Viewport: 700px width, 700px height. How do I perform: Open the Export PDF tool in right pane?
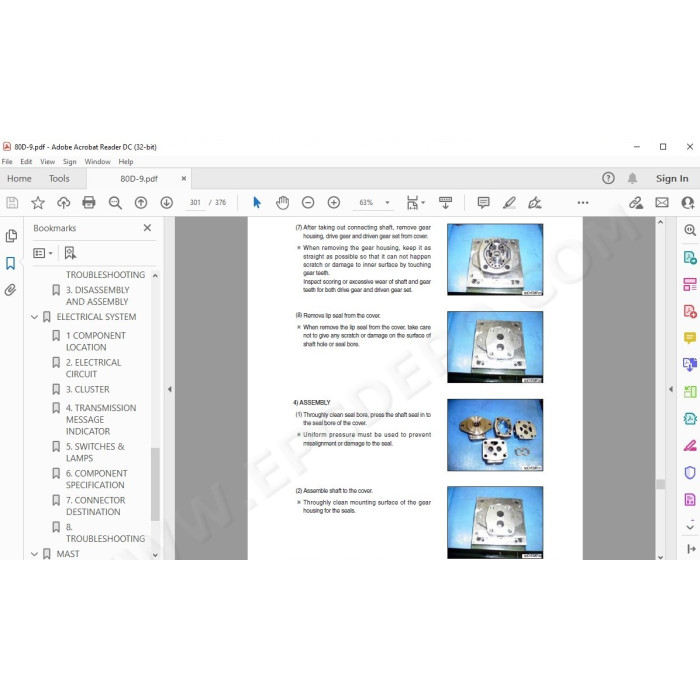point(690,258)
